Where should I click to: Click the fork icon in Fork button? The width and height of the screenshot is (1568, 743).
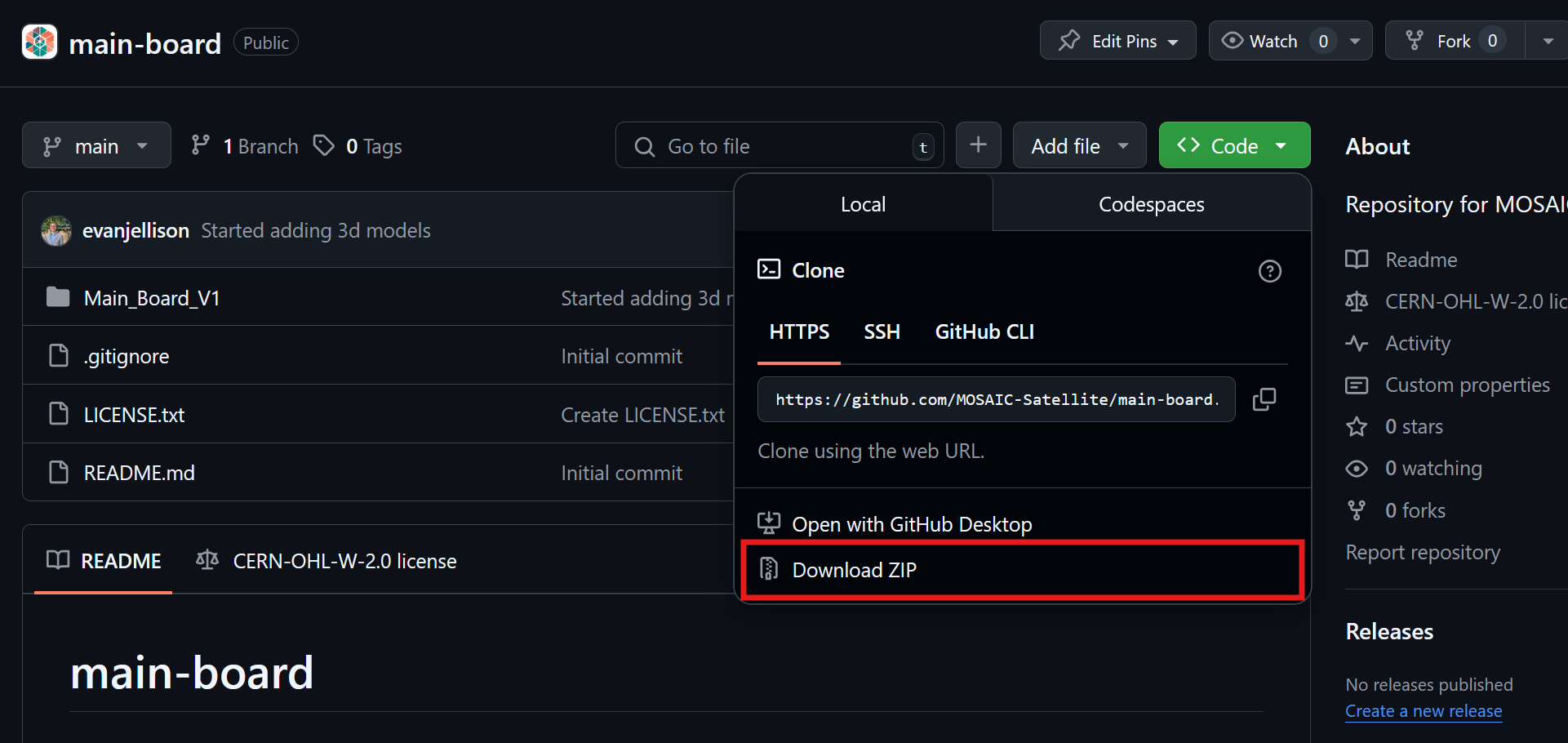[x=1415, y=41]
